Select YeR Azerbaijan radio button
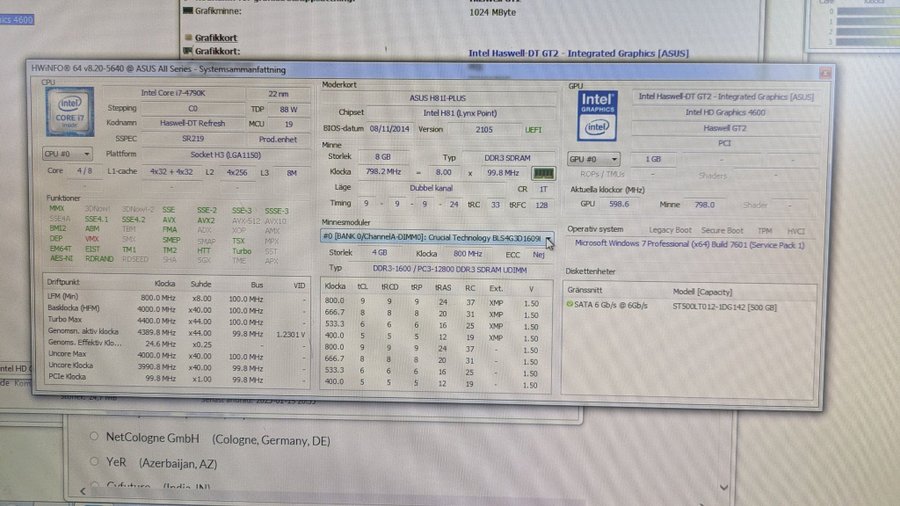900x506 pixels. (95, 461)
